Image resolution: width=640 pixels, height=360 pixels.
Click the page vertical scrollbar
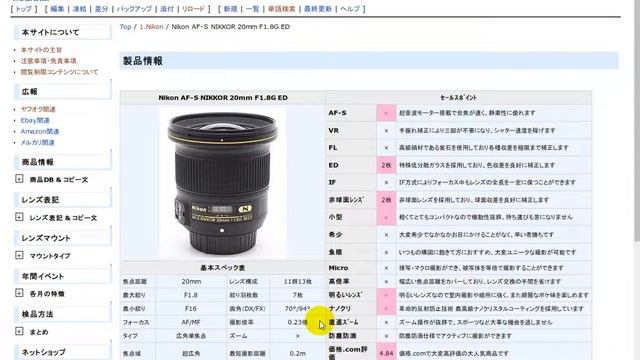click(637, 122)
